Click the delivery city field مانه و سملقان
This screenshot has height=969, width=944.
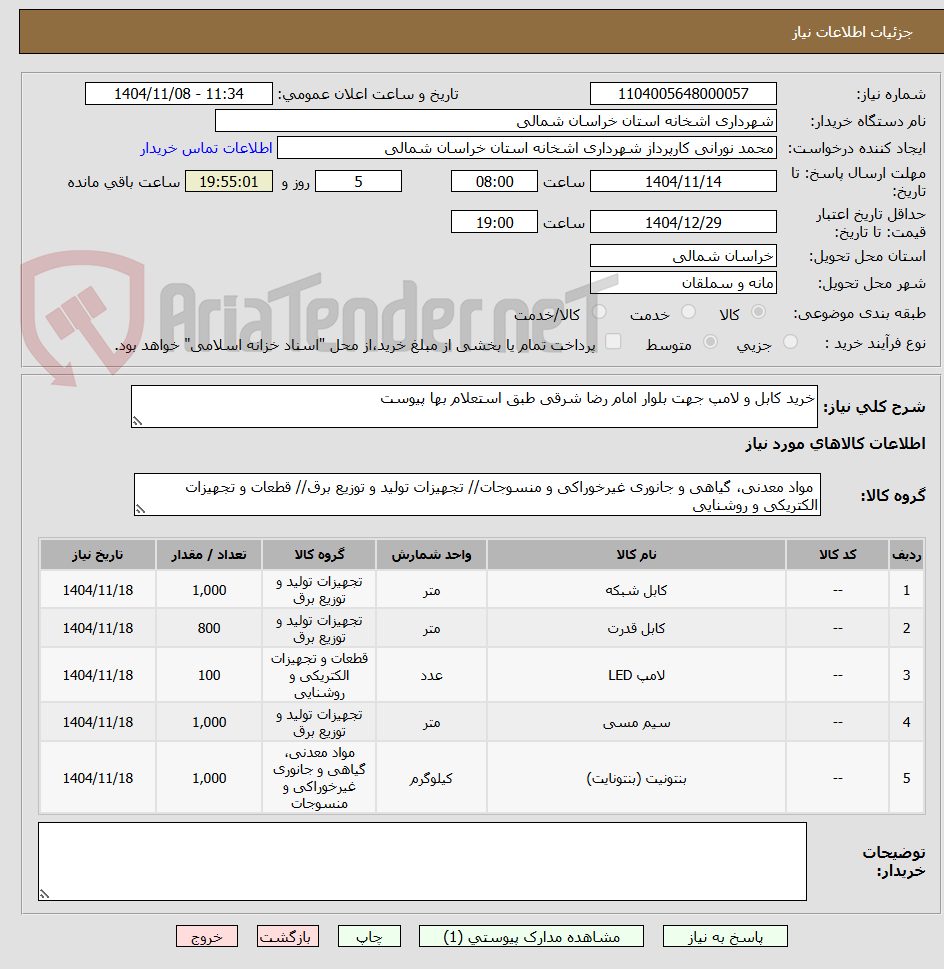(683, 283)
